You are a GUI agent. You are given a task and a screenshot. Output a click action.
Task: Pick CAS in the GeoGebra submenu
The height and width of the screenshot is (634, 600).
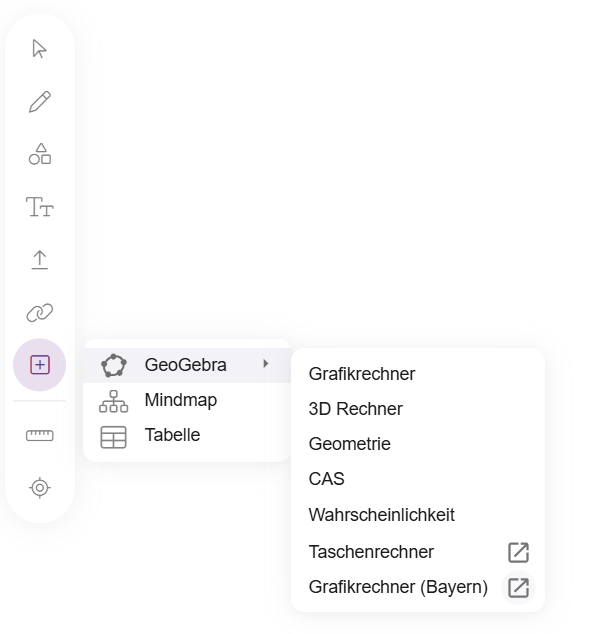click(x=327, y=479)
